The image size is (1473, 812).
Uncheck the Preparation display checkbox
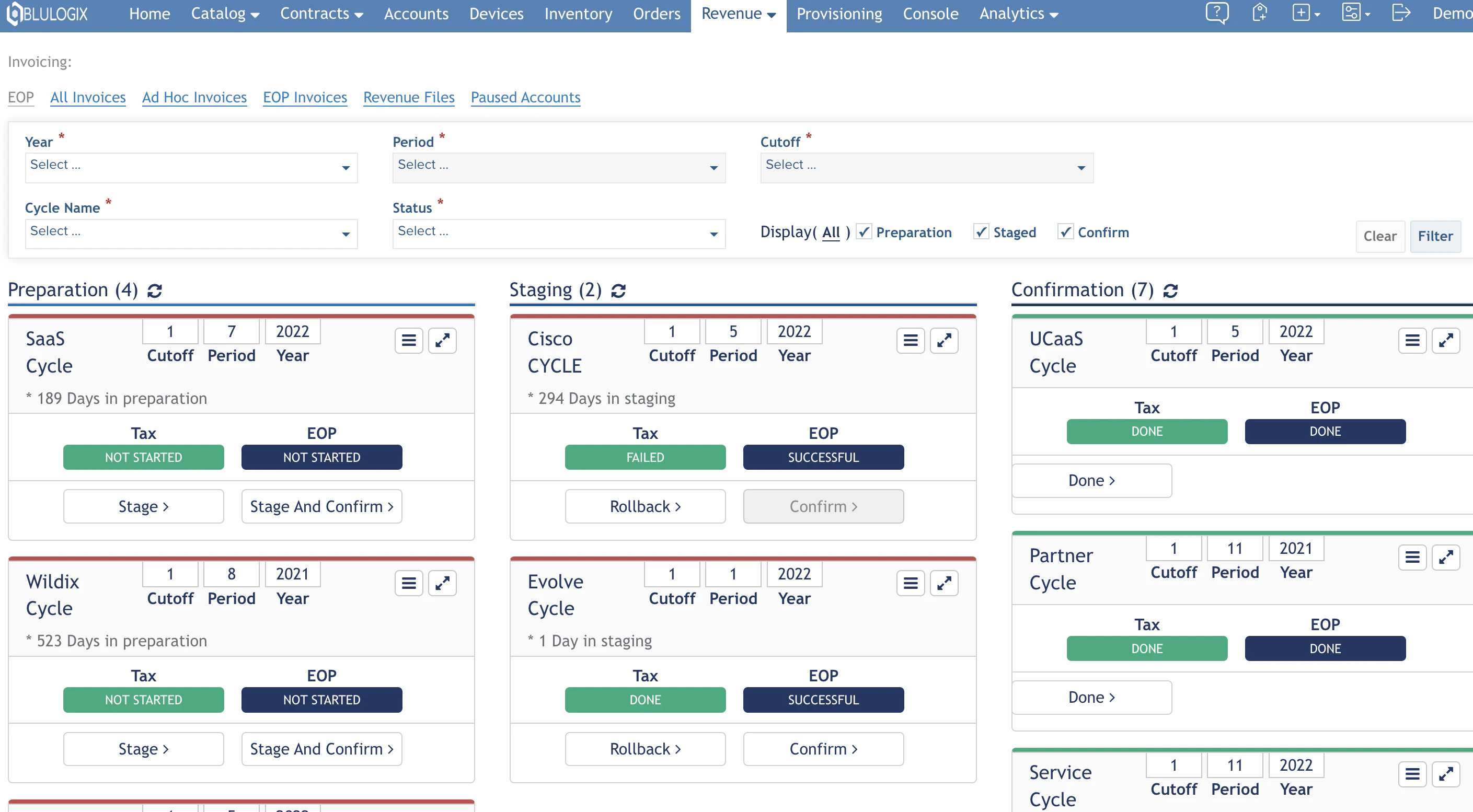[x=865, y=232]
